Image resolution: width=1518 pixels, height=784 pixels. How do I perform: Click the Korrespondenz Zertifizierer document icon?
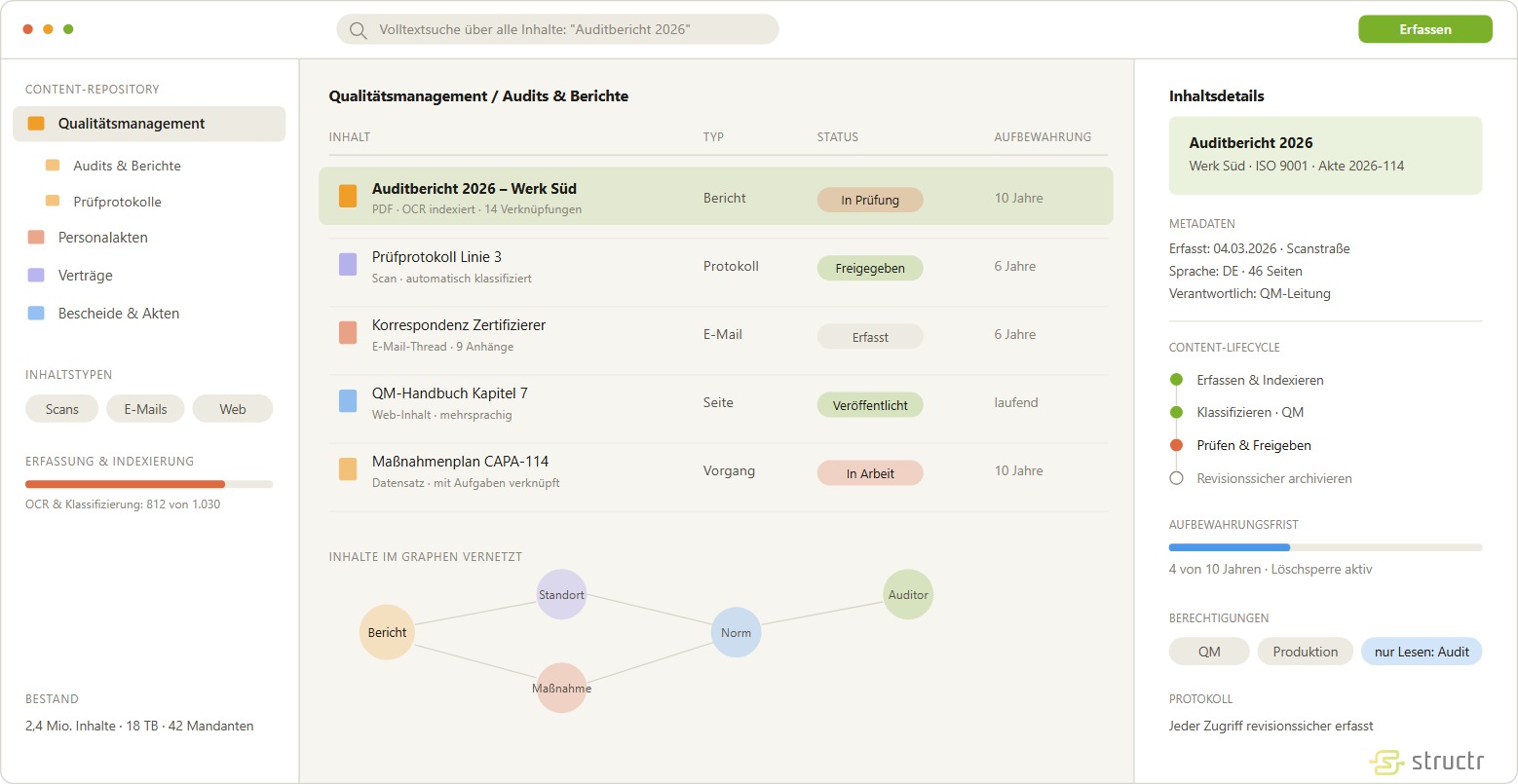pos(348,332)
